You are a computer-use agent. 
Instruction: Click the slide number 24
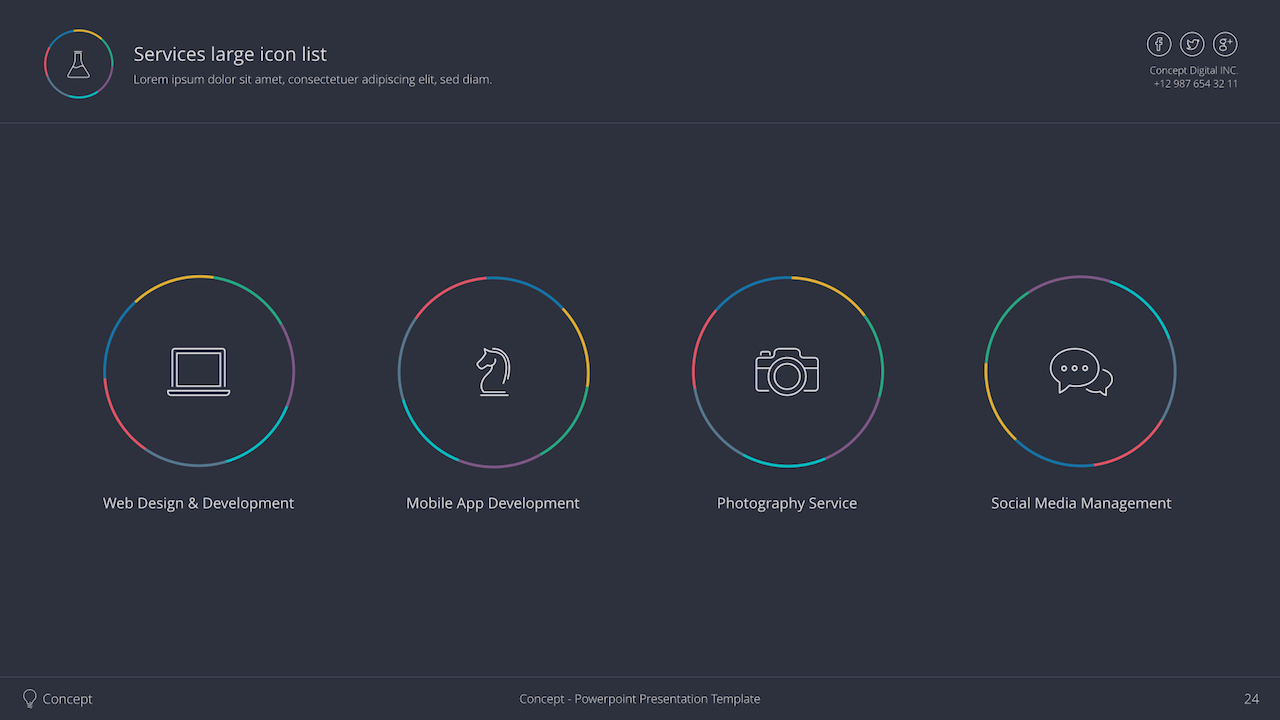coord(1250,699)
